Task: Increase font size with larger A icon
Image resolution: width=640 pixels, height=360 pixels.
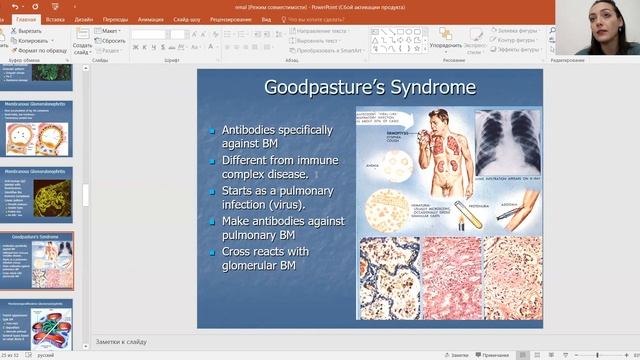Action: point(194,35)
